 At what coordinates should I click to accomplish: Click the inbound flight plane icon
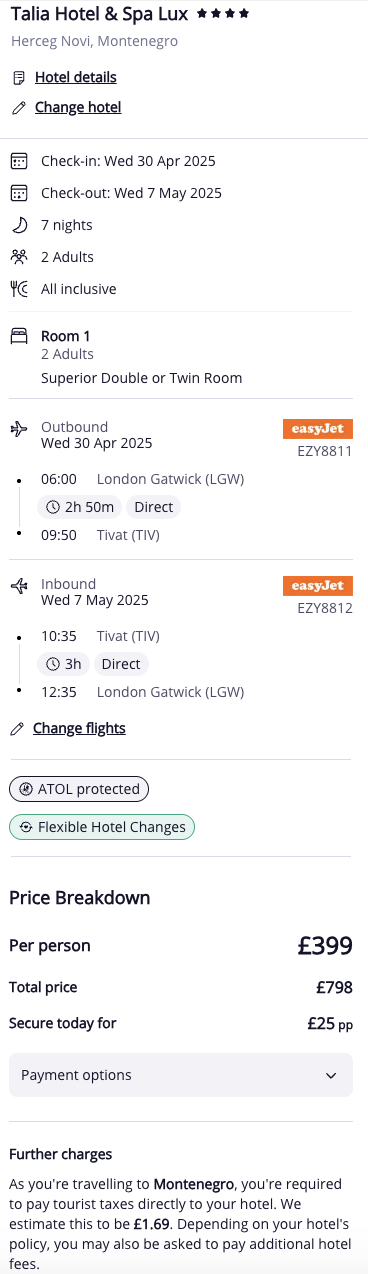click(x=18, y=585)
